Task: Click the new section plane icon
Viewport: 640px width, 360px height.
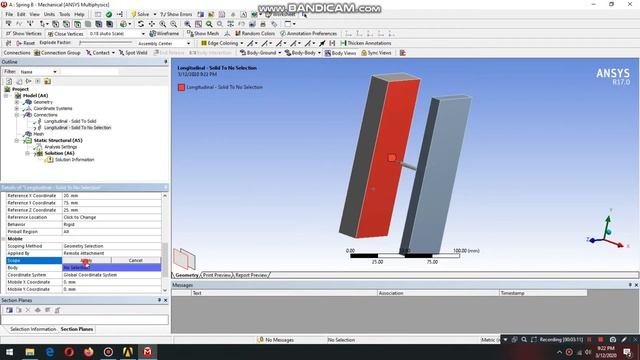Action: coord(9,310)
